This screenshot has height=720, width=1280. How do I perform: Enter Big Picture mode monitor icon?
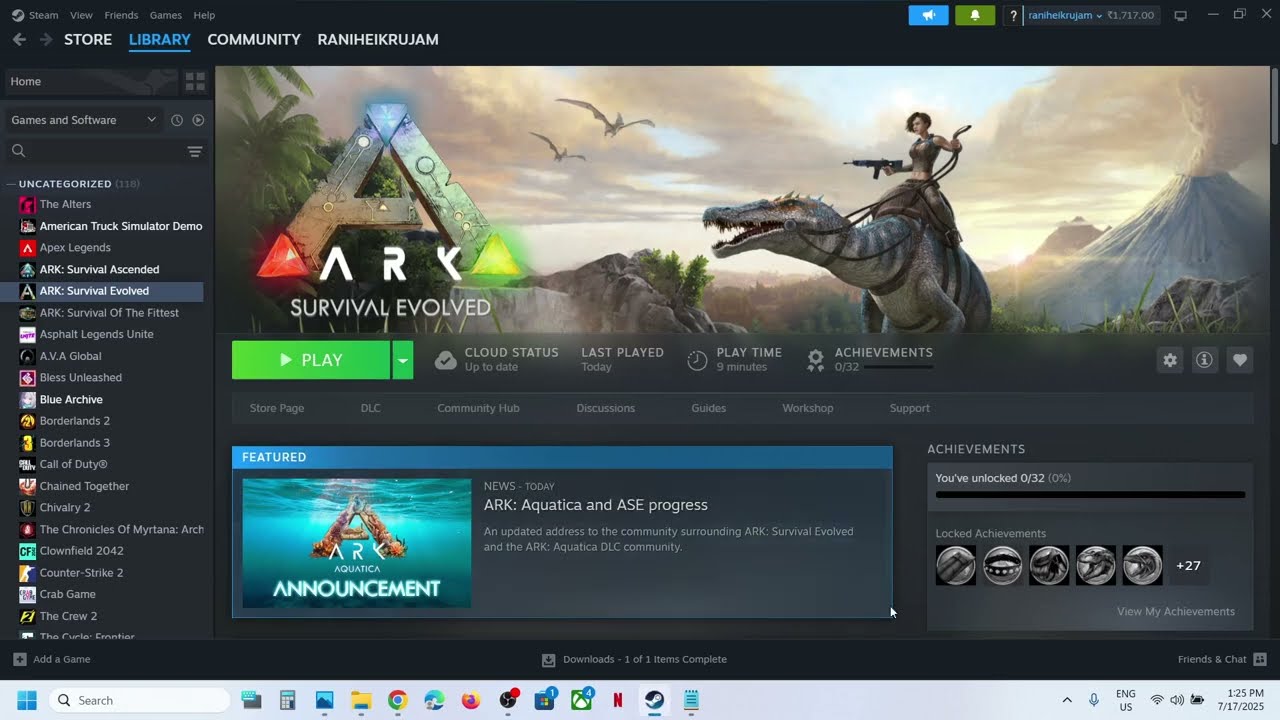tap(1180, 15)
